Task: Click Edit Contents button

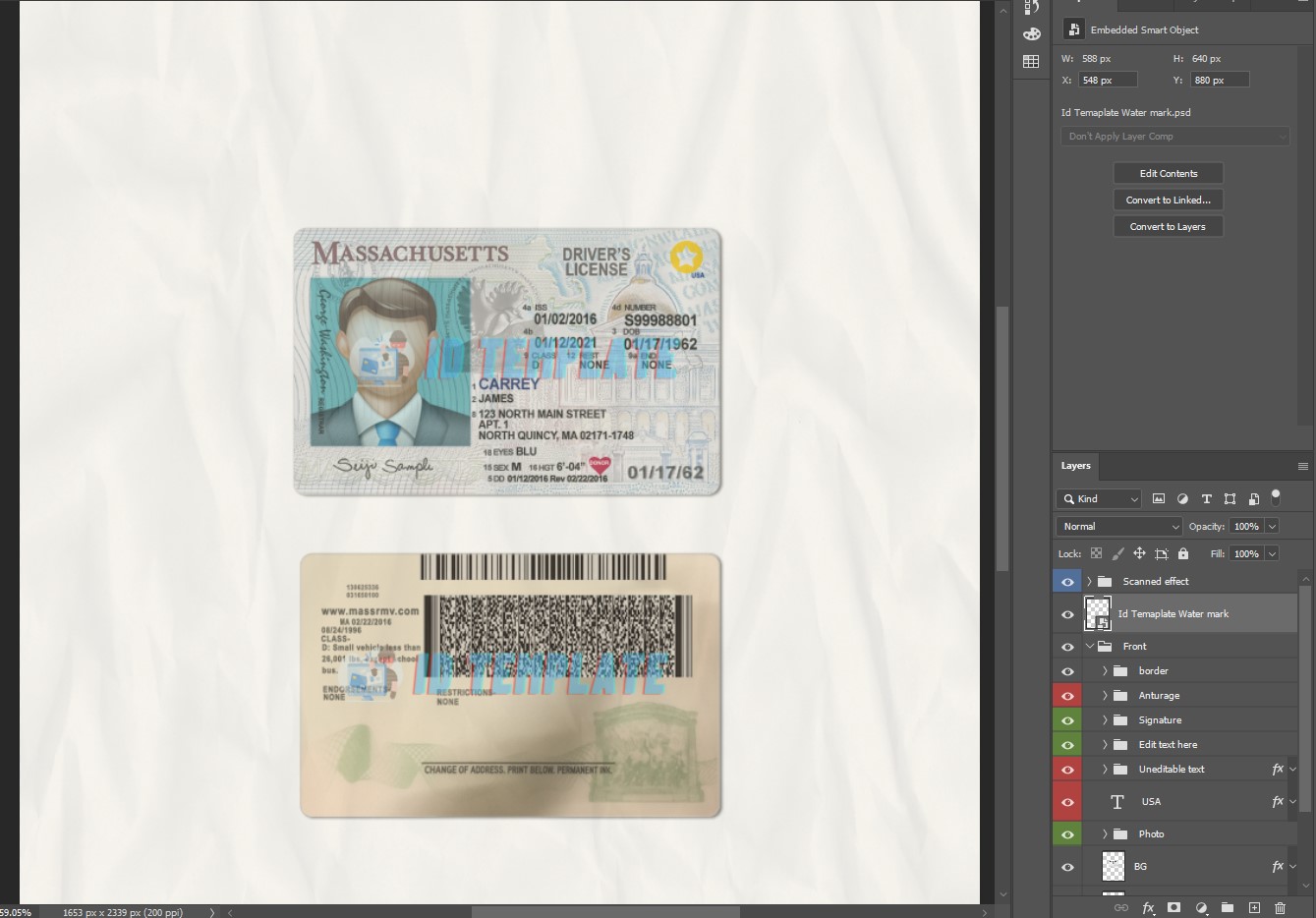Action: click(1169, 173)
